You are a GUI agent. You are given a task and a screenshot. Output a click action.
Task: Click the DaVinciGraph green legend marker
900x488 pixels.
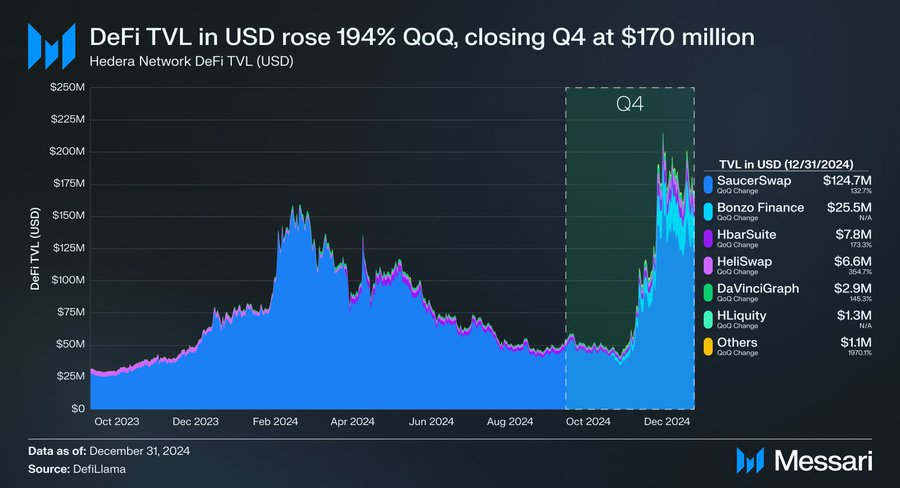coord(708,292)
